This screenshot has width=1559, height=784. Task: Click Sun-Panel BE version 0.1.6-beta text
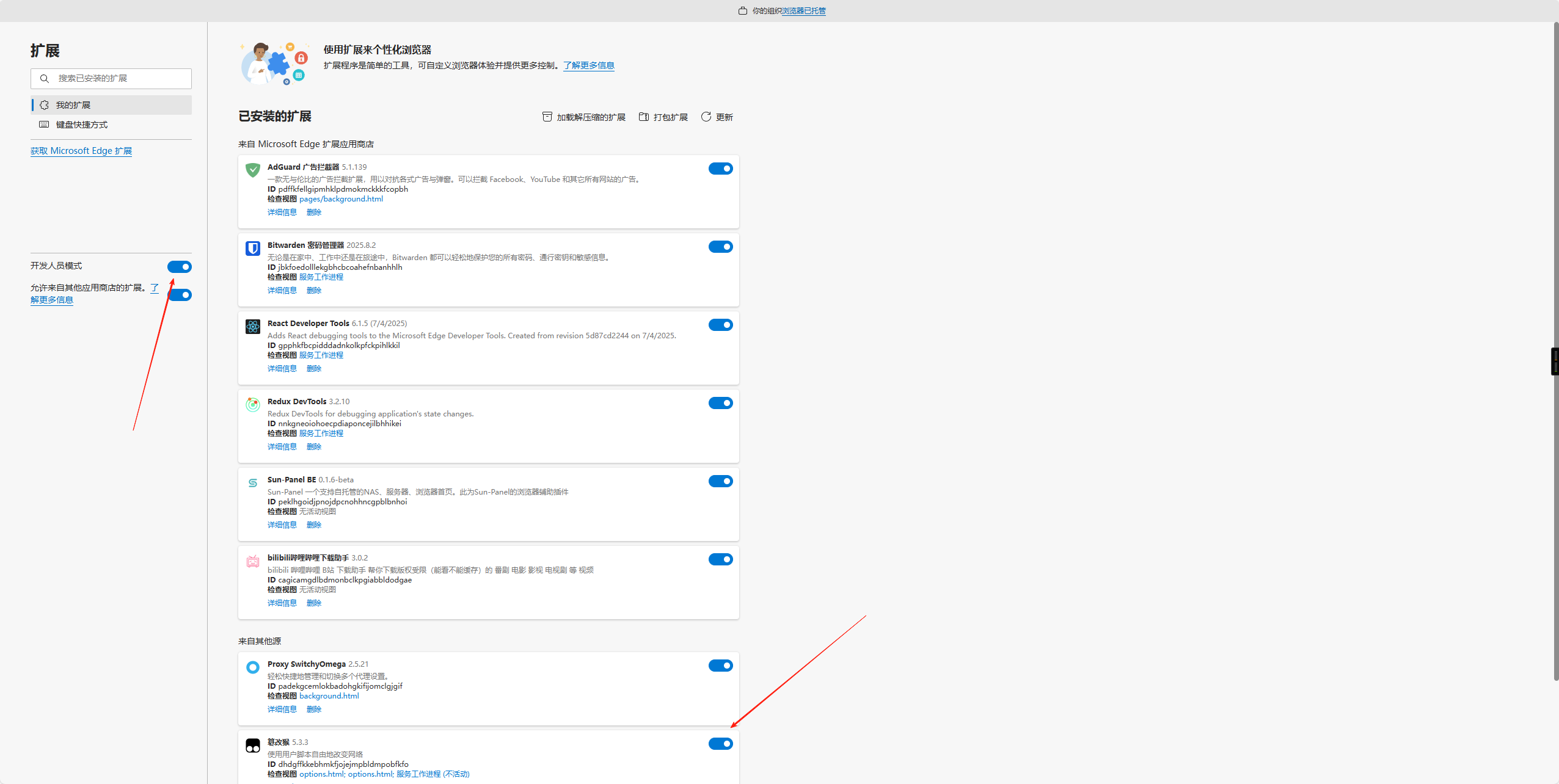point(336,480)
